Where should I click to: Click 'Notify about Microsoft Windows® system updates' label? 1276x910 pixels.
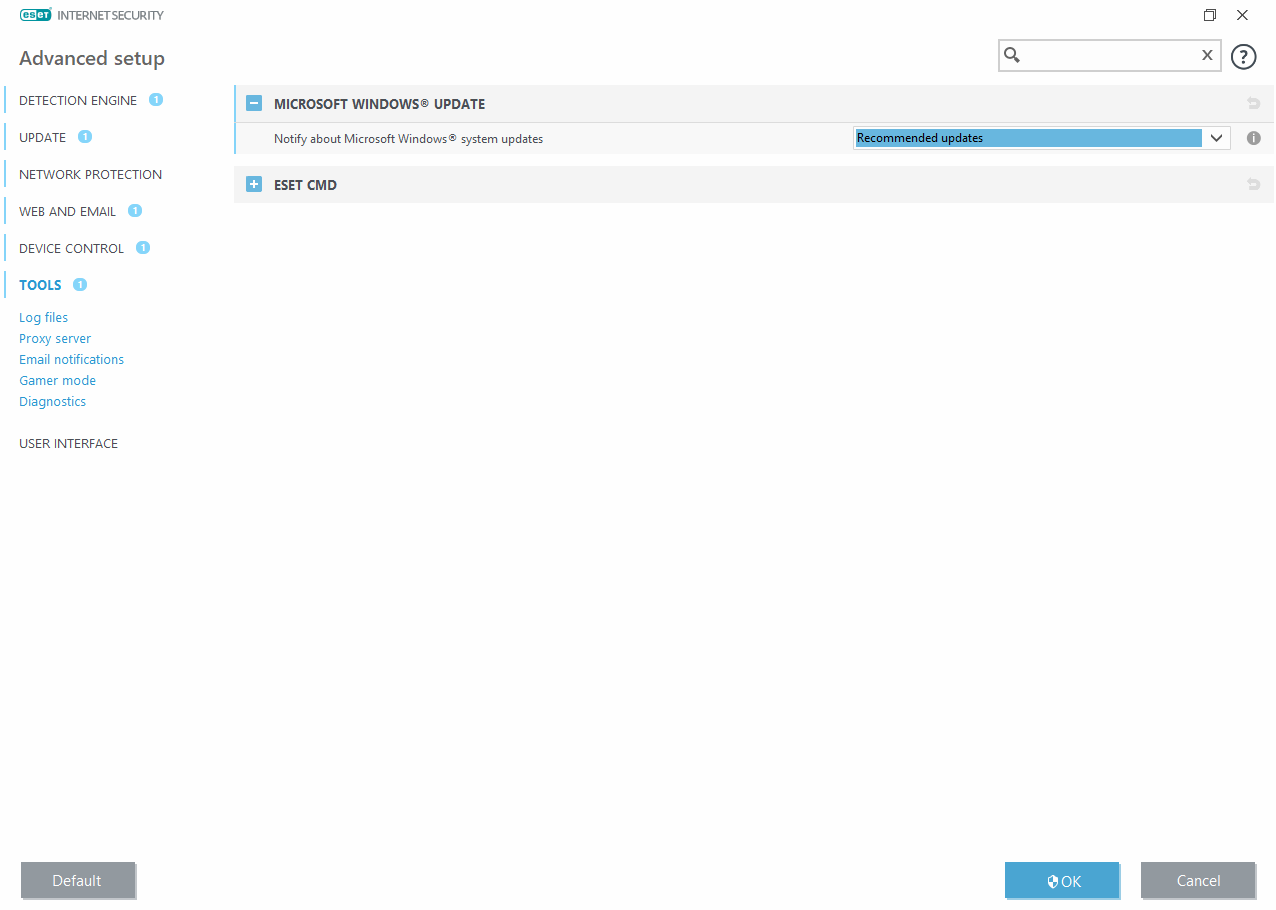pos(408,139)
